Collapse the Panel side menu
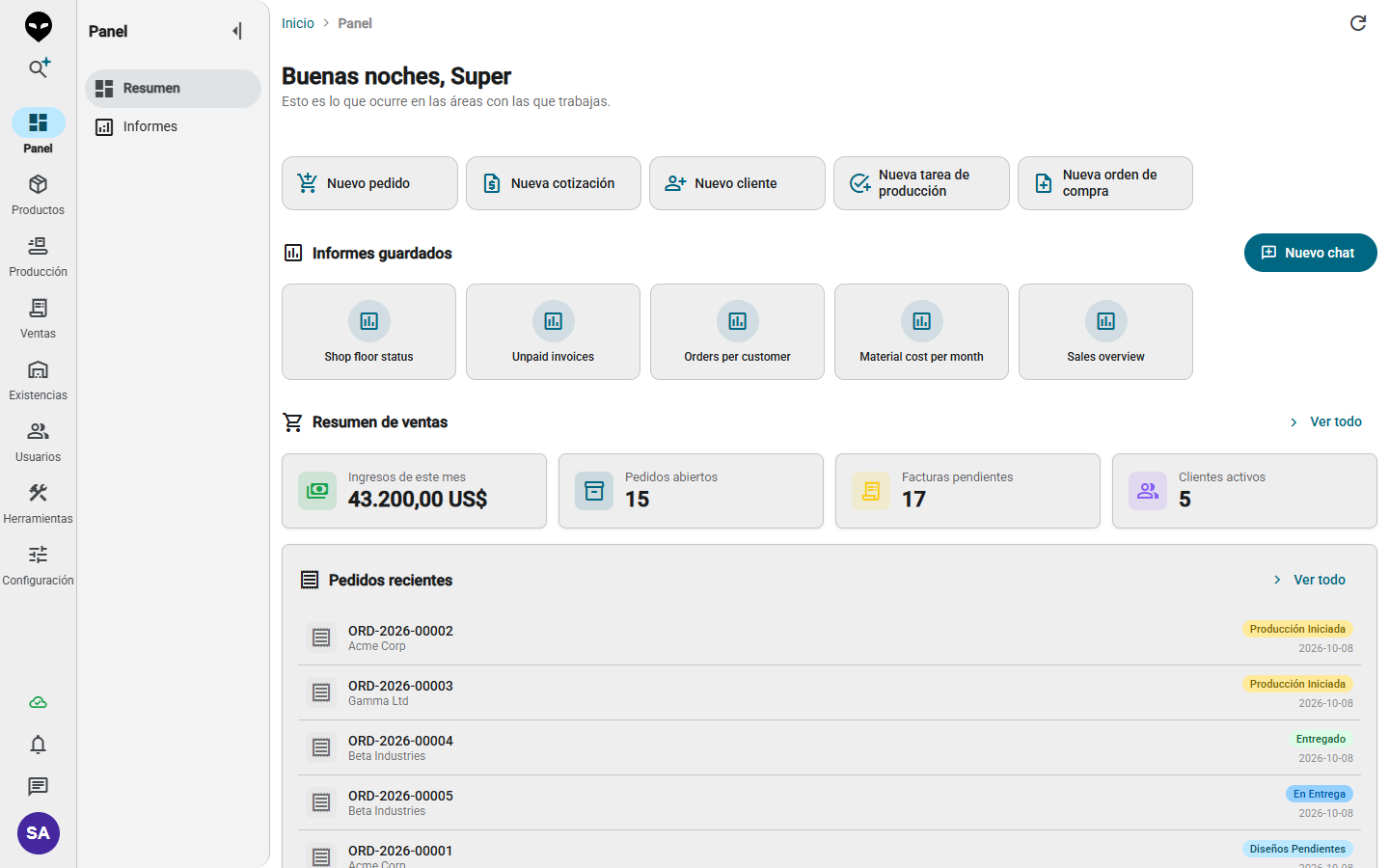1389x868 pixels. [237, 31]
